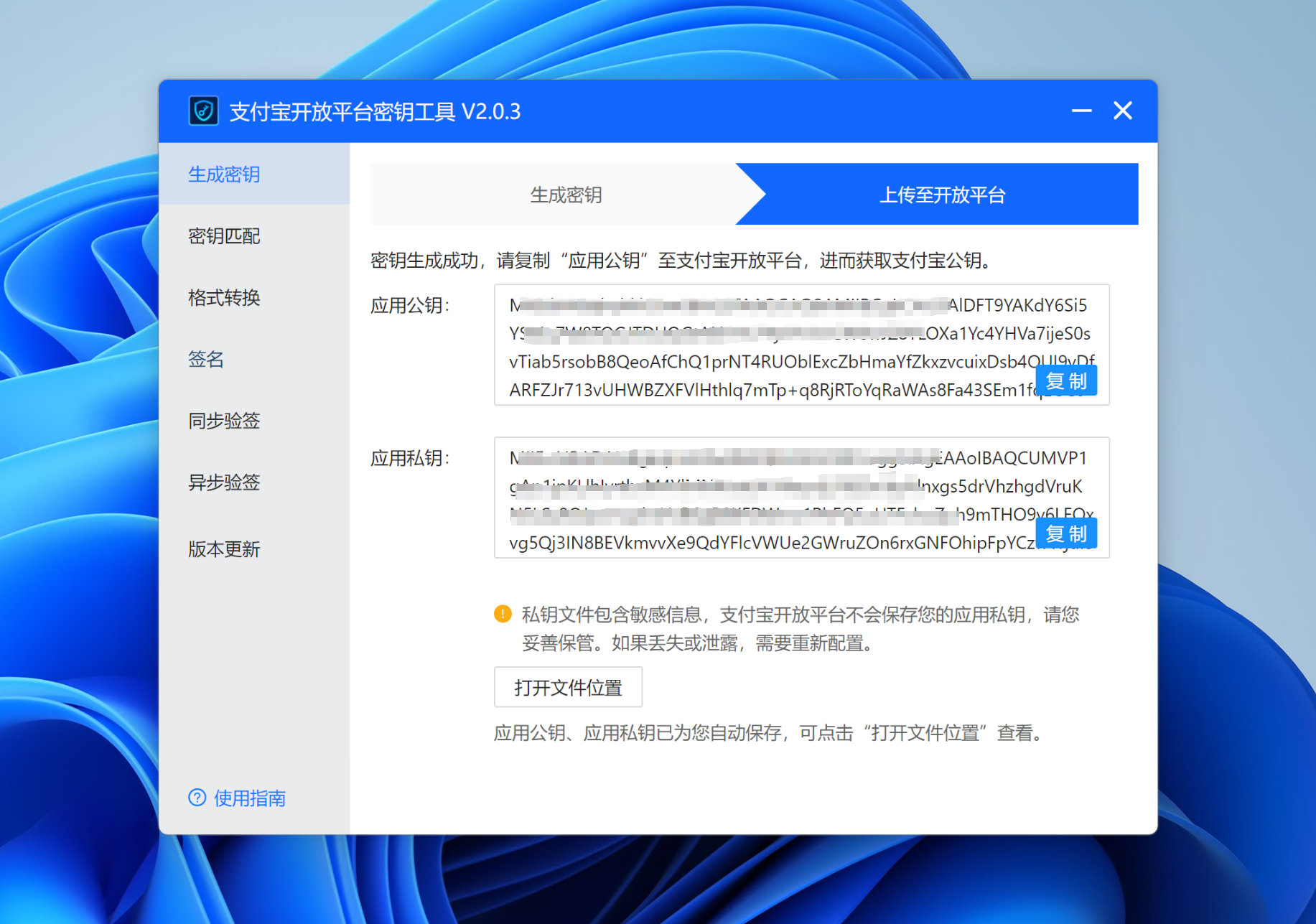The image size is (1316, 924).
Task: Click the orange warning exclamation icon
Action: coord(503,614)
